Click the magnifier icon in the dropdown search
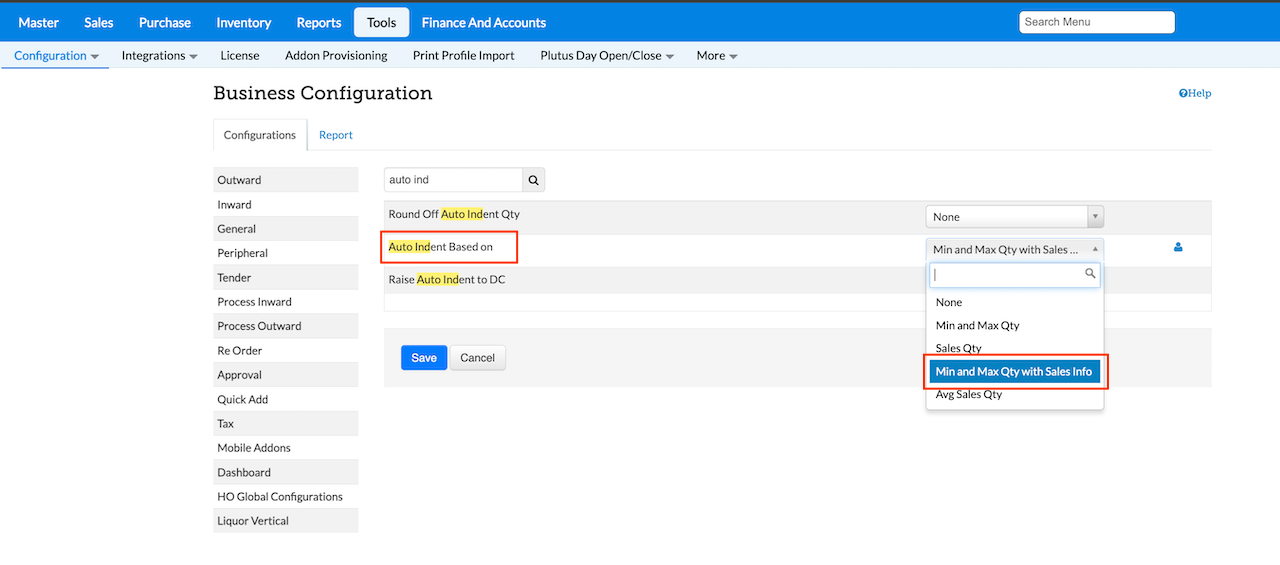 point(1090,273)
